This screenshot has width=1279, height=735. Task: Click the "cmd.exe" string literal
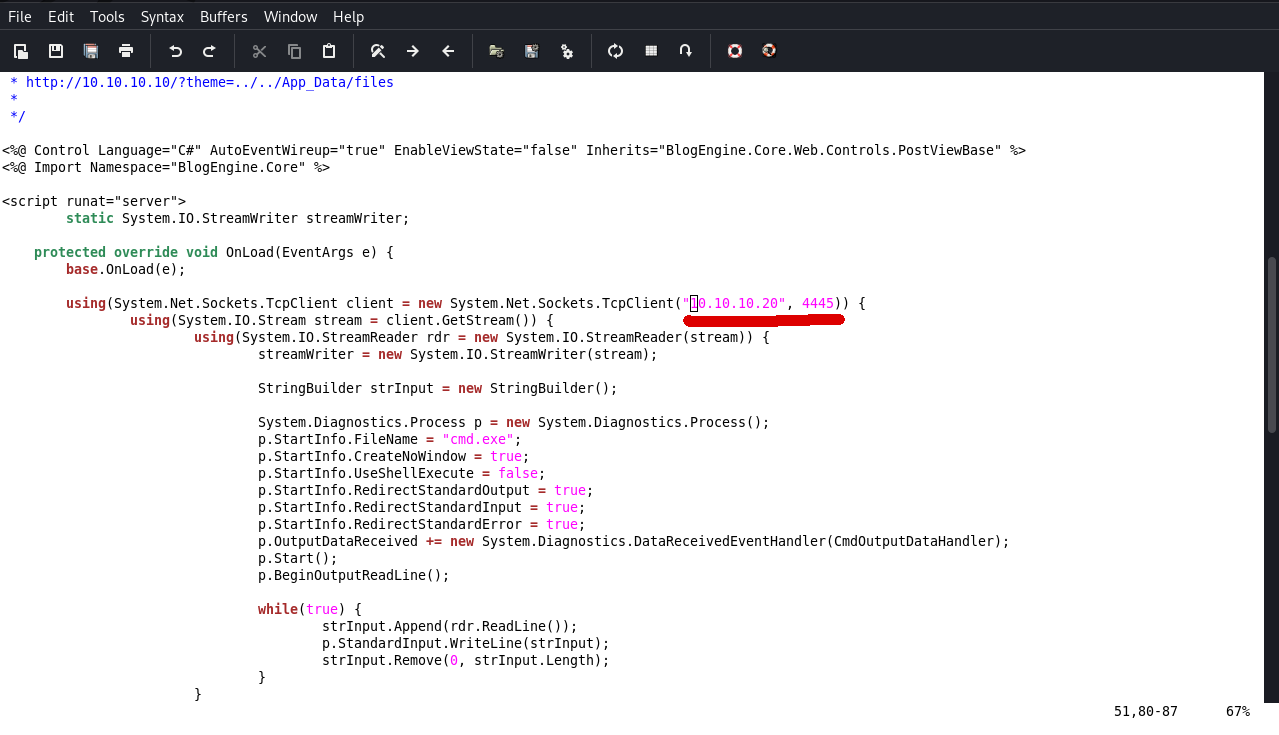coord(477,439)
